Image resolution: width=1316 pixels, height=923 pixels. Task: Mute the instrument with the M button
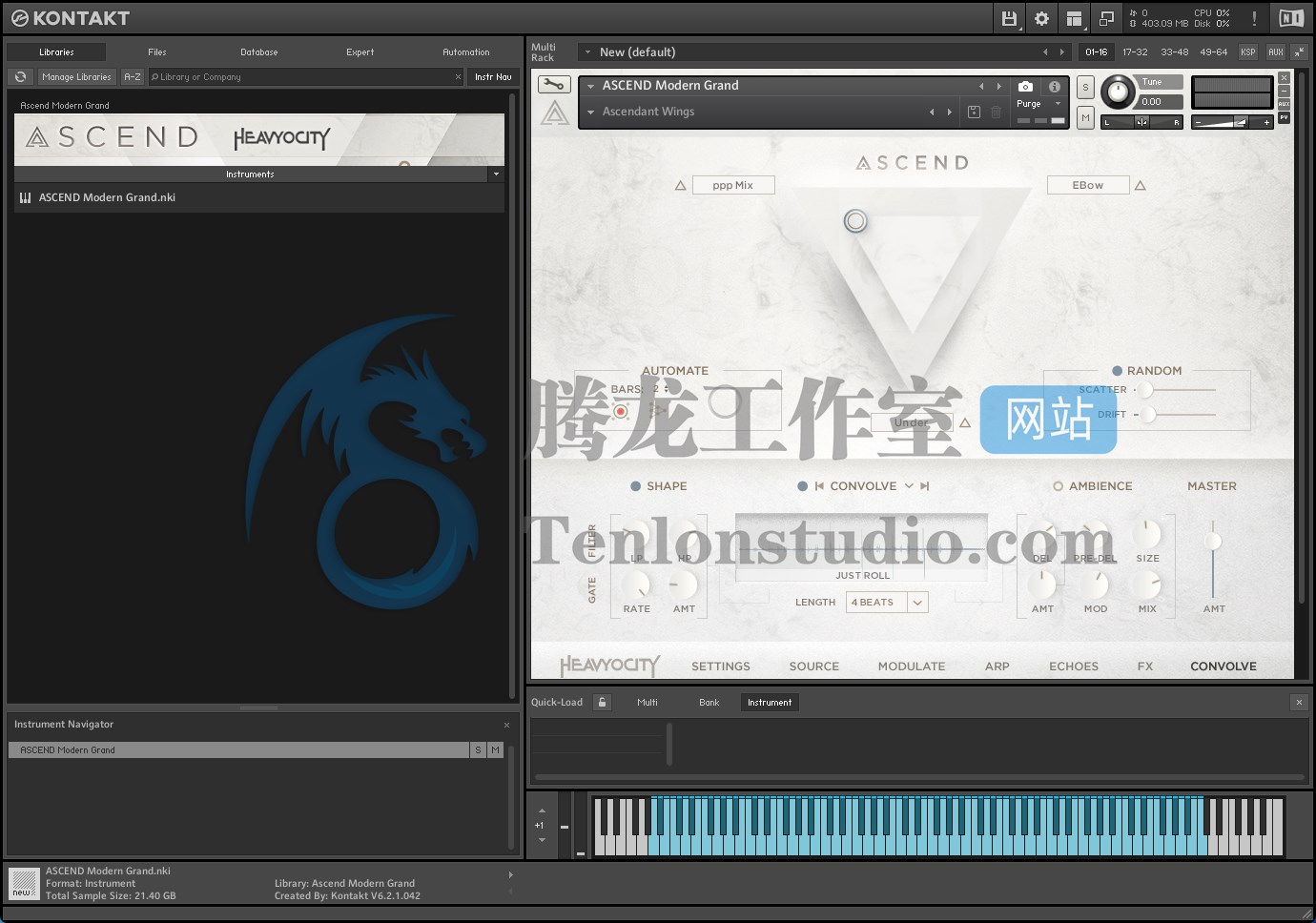point(1084,117)
